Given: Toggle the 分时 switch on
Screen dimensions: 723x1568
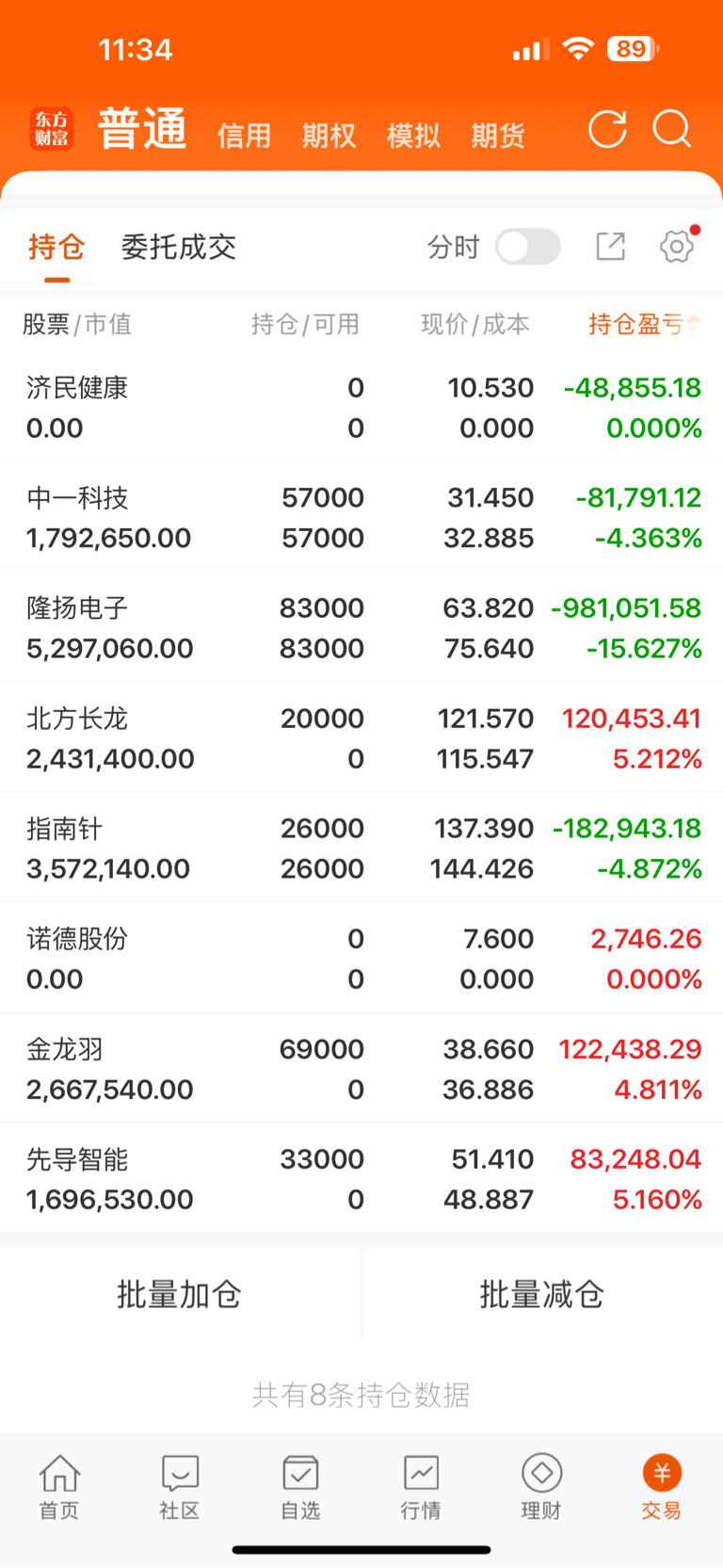Looking at the screenshot, I should 528,247.
